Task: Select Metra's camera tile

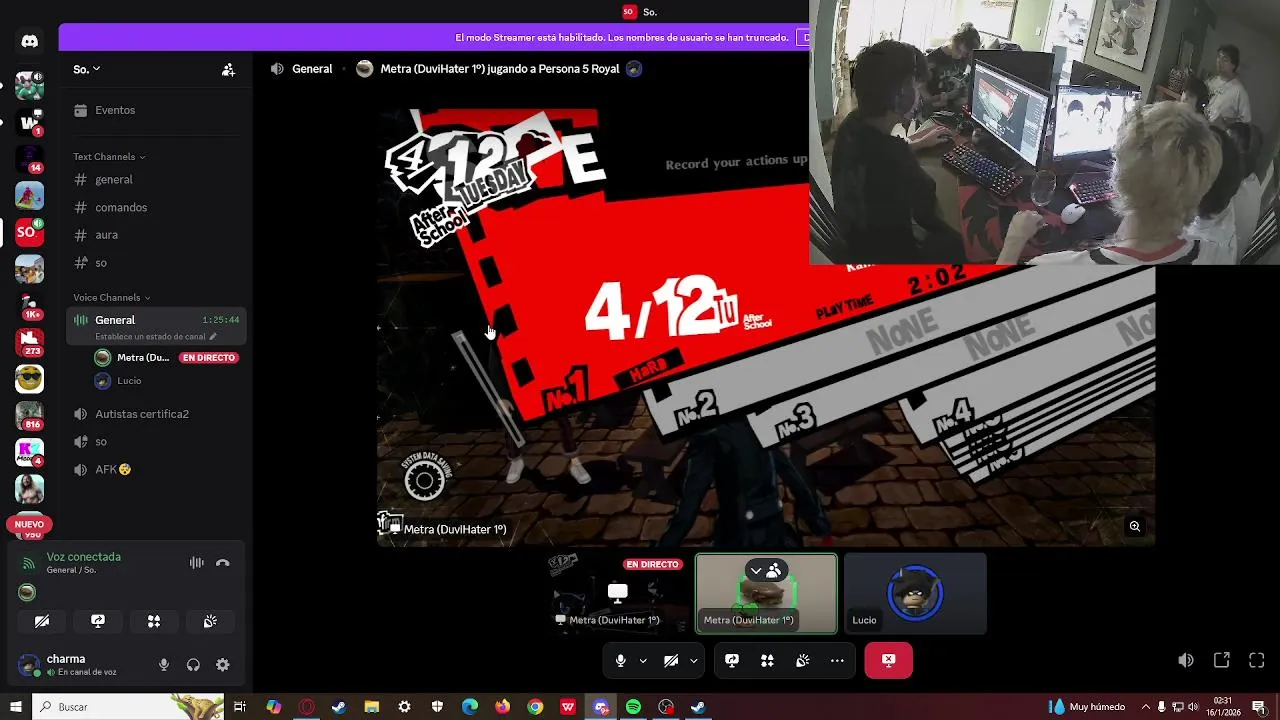Action: 767,594
